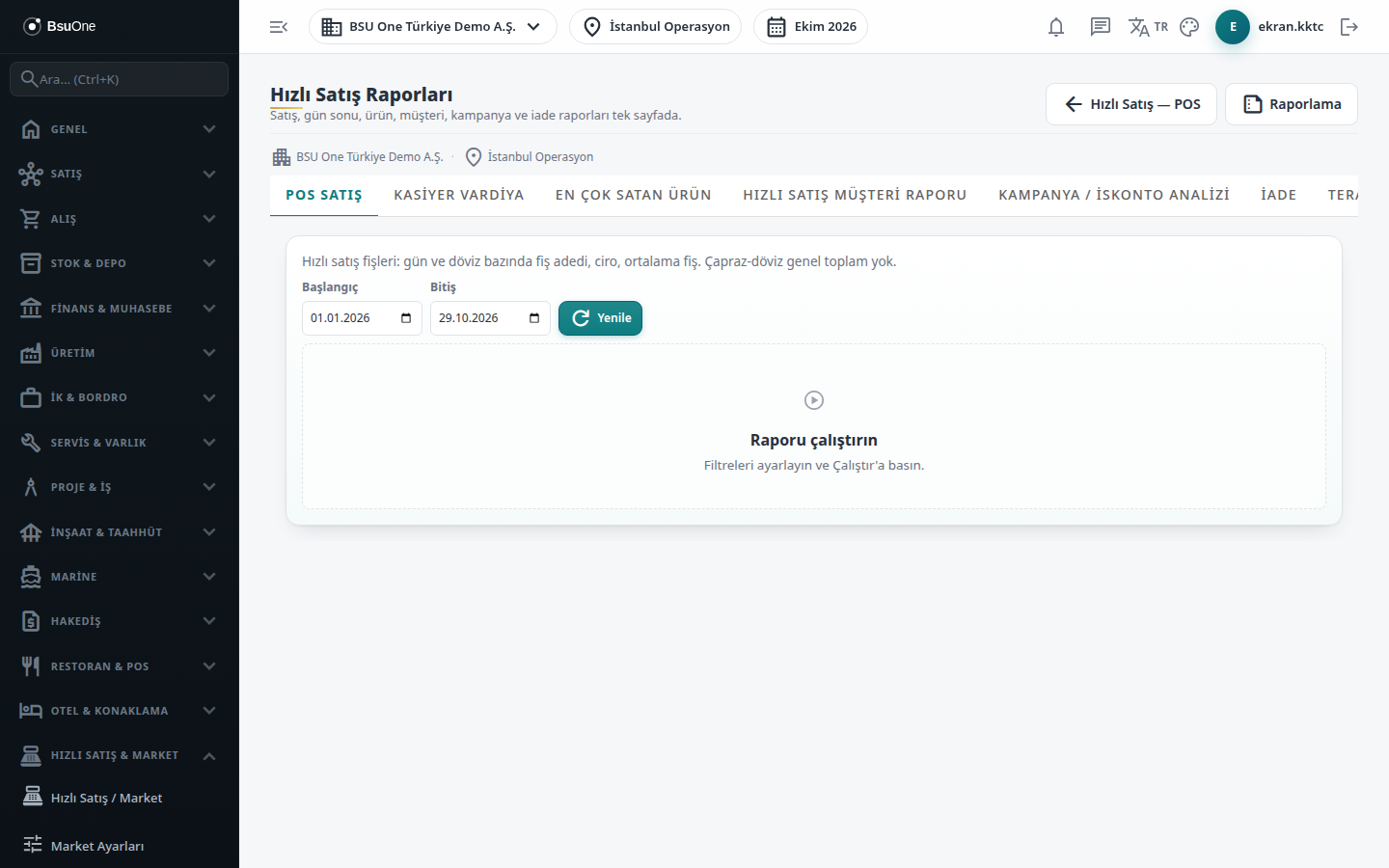1389x868 pixels.
Task: Click the Market Ayarları sliders icon
Action: 33,845
